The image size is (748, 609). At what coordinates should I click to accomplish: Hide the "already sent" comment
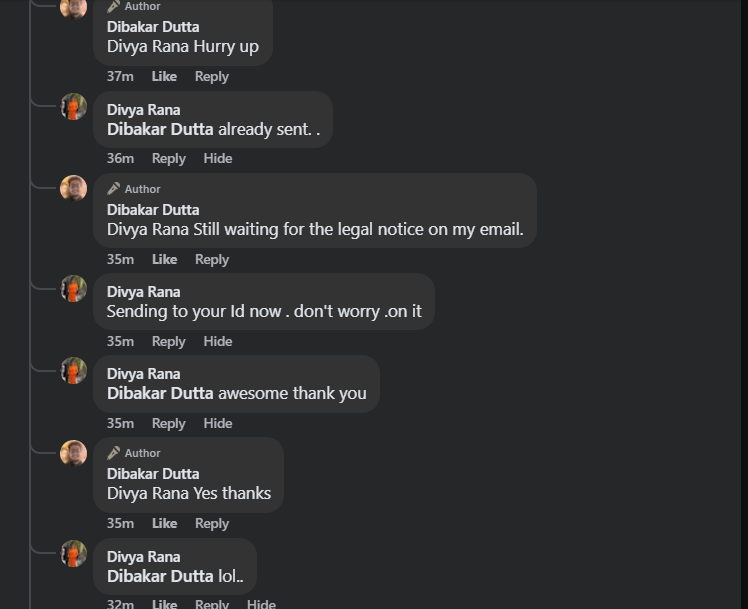(217, 158)
